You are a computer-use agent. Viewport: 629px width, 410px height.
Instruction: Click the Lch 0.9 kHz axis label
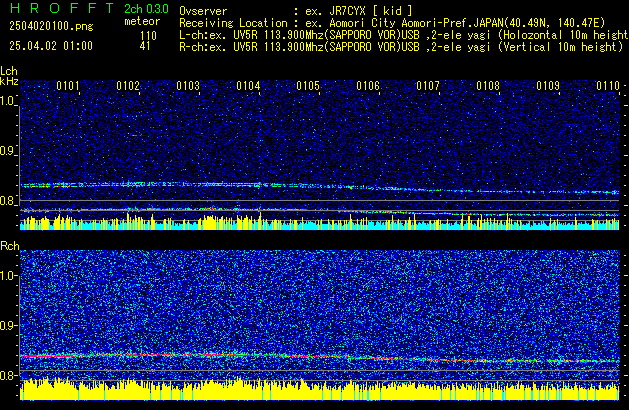(x=8, y=151)
